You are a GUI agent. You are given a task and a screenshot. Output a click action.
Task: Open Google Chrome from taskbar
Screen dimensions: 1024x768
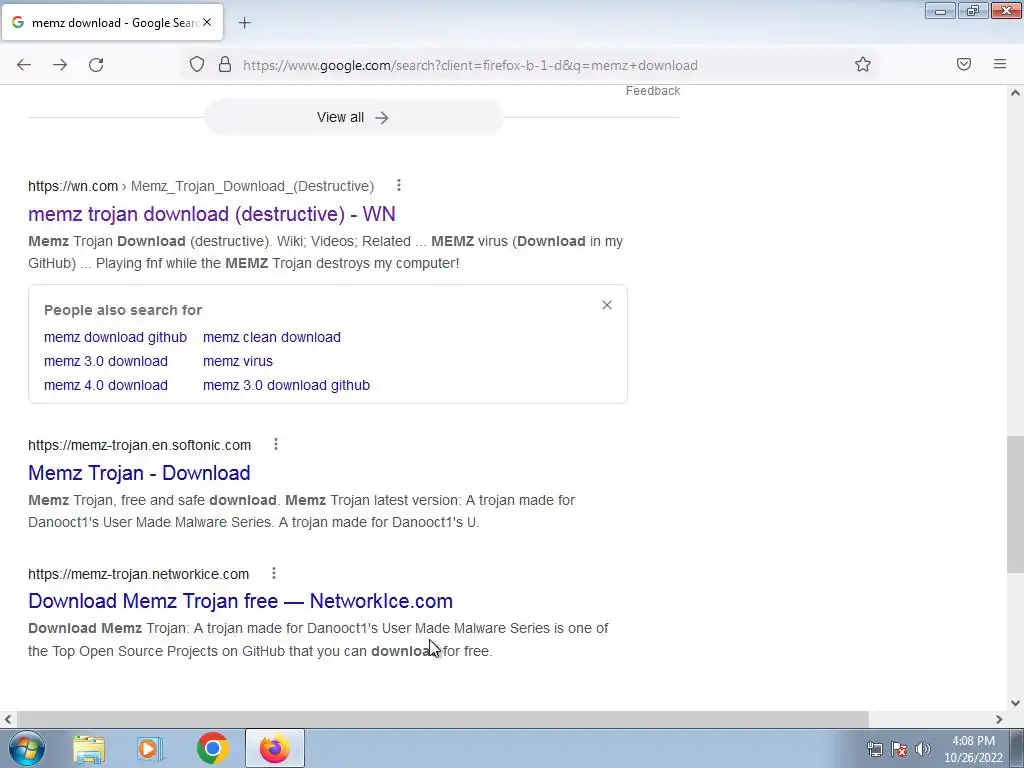tap(212, 748)
